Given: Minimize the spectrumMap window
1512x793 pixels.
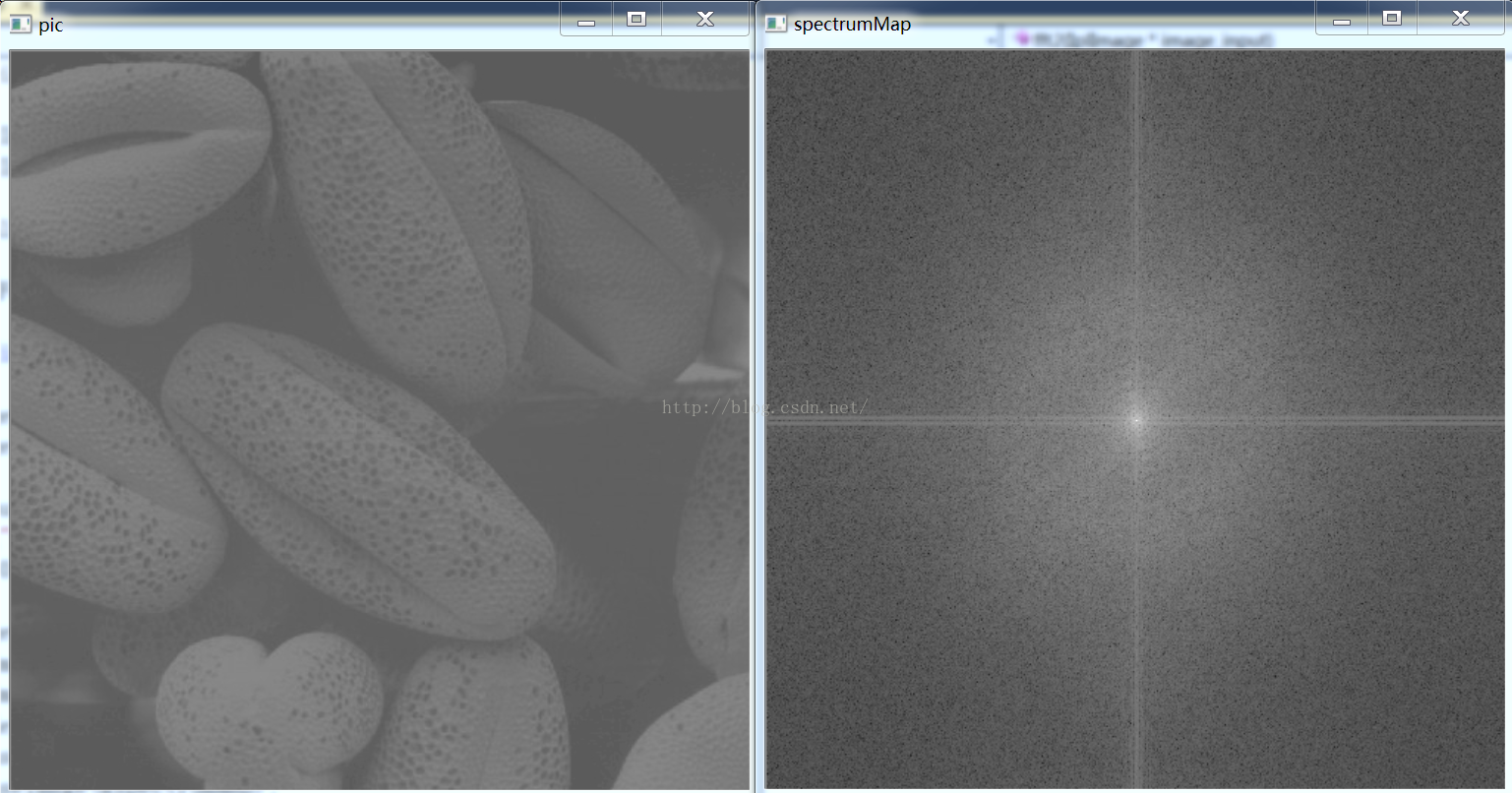Looking at the screenshot, I should [x=1342, y=19].
